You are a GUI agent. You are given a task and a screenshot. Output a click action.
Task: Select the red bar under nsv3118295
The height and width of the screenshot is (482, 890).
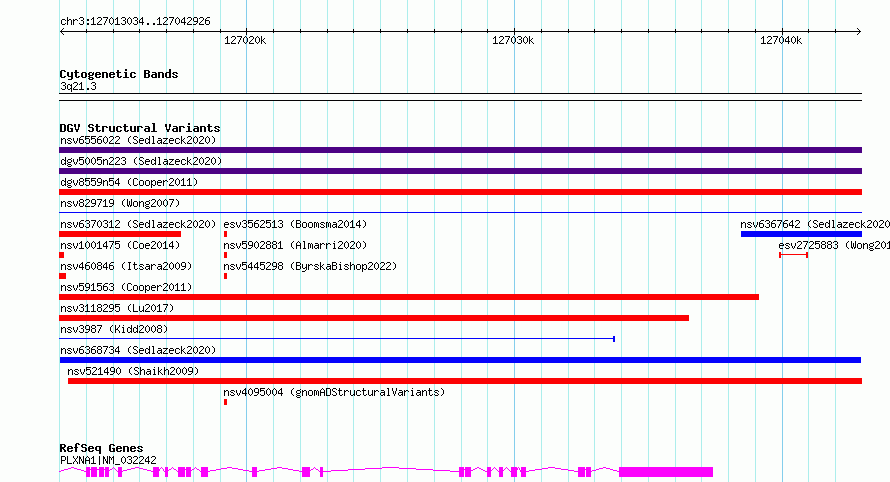tap(374, 318)
